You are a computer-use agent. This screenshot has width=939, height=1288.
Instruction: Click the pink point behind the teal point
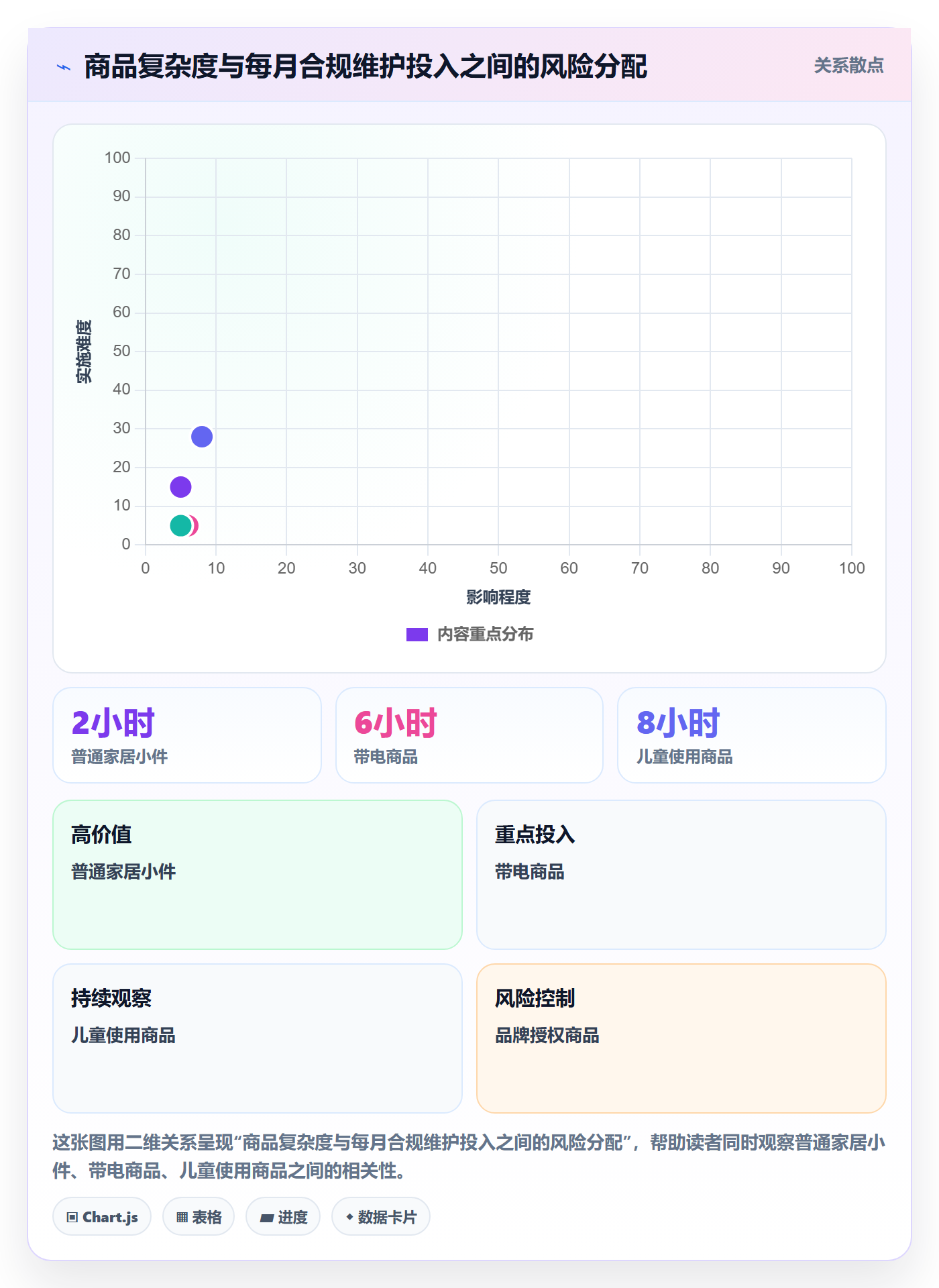[x=195, y=525]
